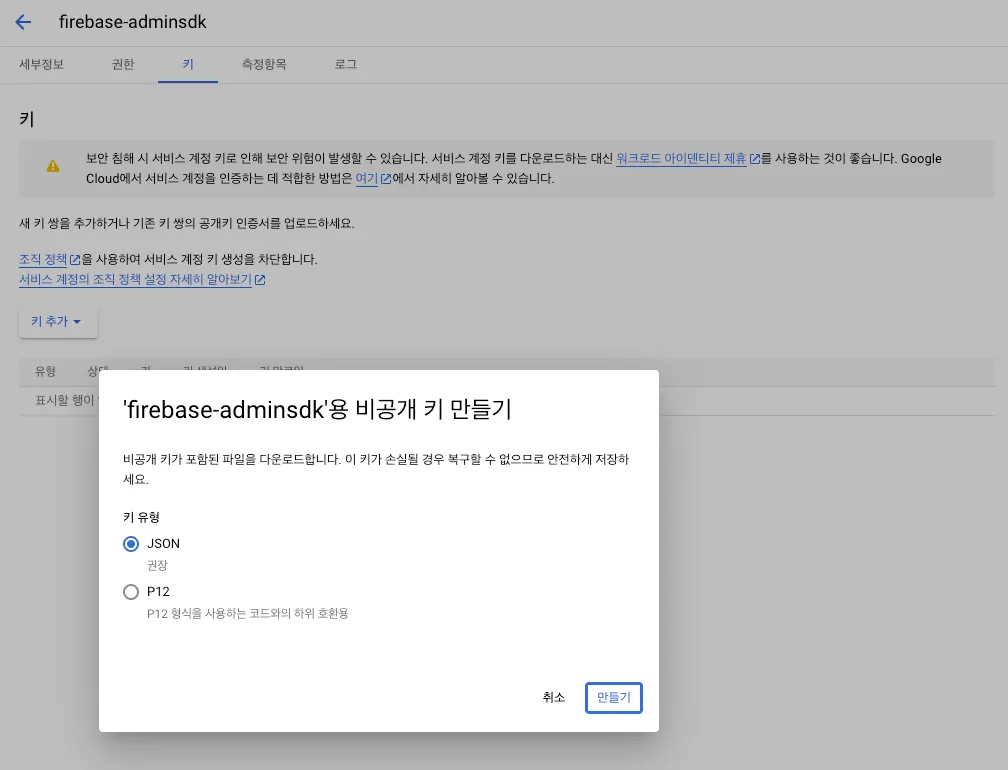
Task: Click the external-link icon next to 여기
Action: pos(386,179)
